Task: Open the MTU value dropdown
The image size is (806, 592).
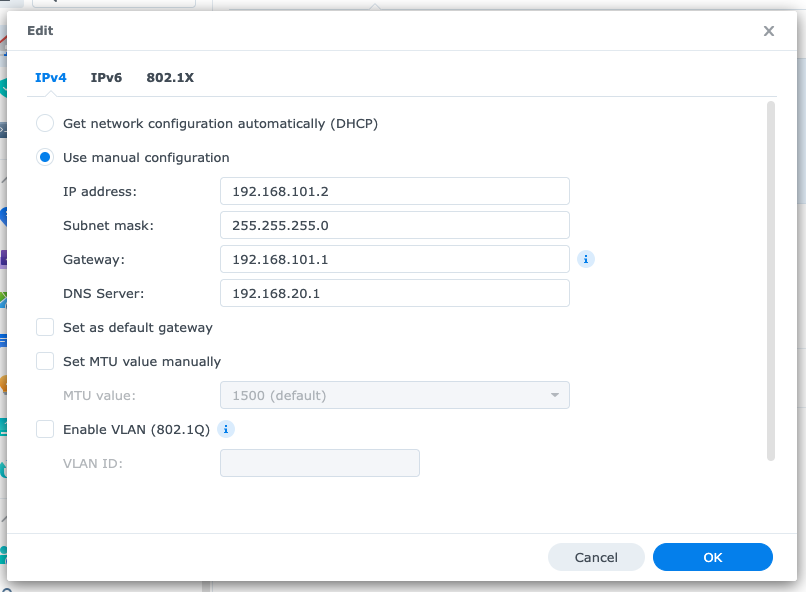Action: click(x=554, y=395)
